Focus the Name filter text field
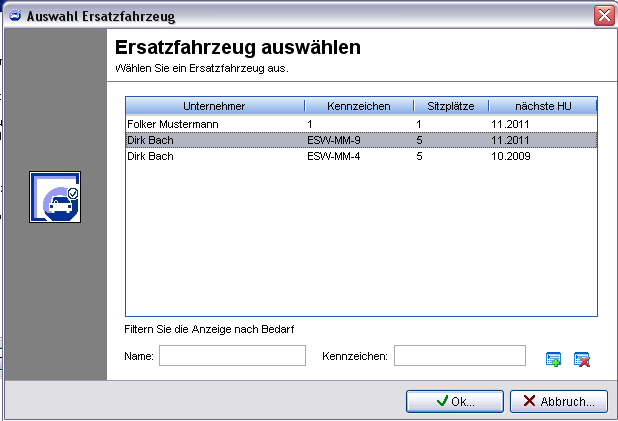 tap(232, 356)
